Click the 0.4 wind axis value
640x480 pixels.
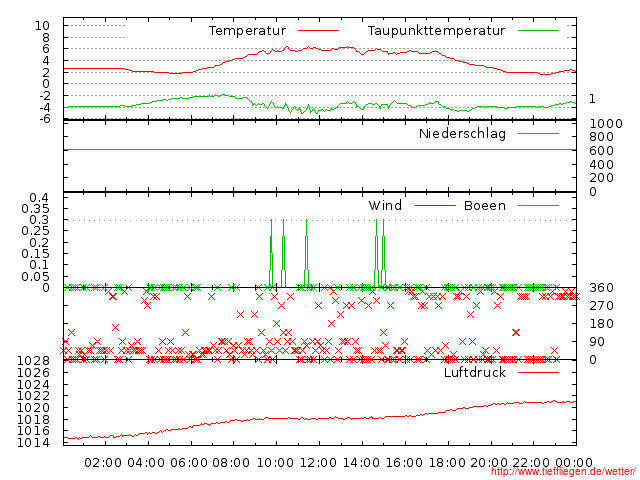(39, 198)
